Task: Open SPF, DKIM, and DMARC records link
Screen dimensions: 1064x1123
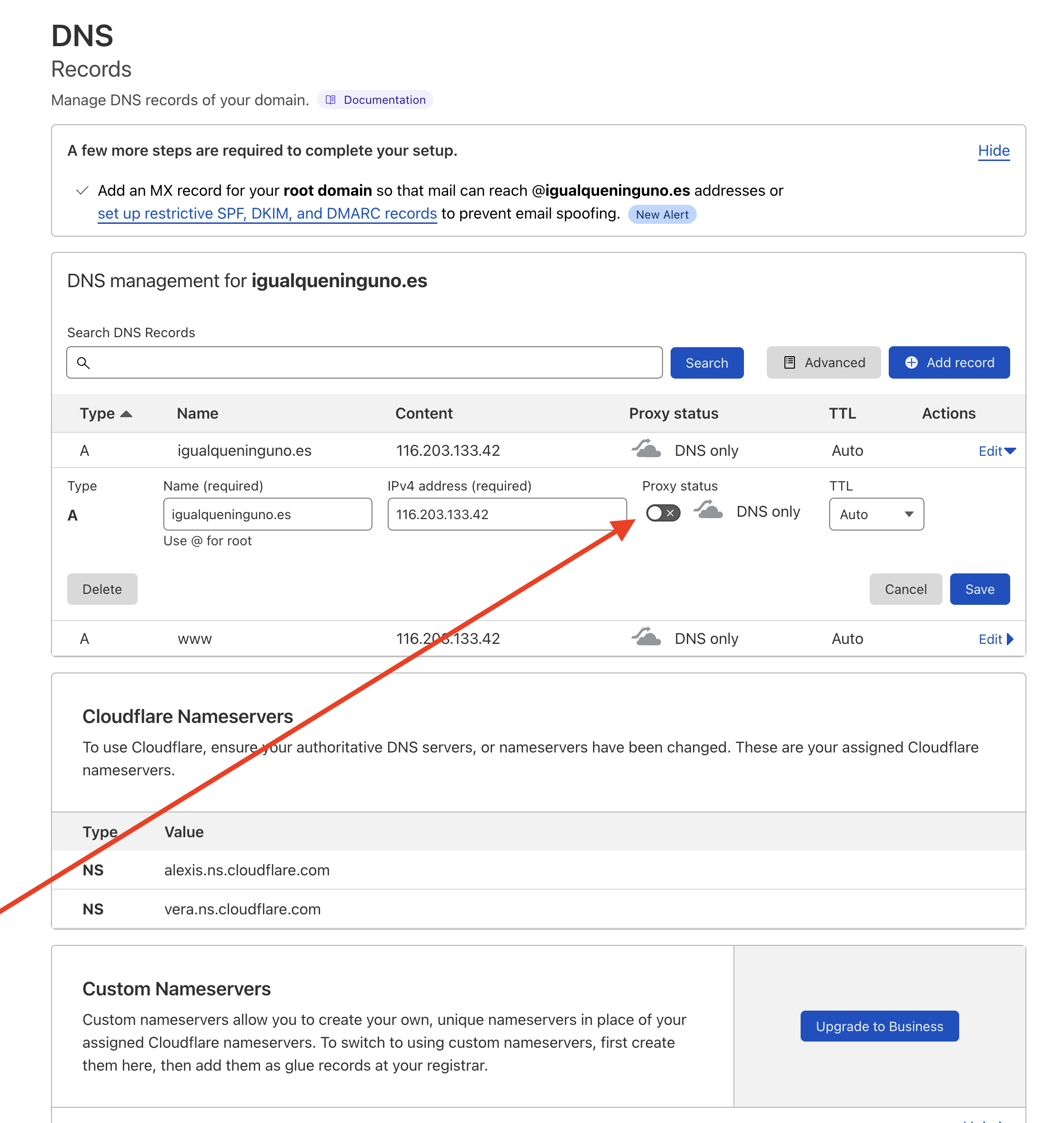Action: (267, 214)
